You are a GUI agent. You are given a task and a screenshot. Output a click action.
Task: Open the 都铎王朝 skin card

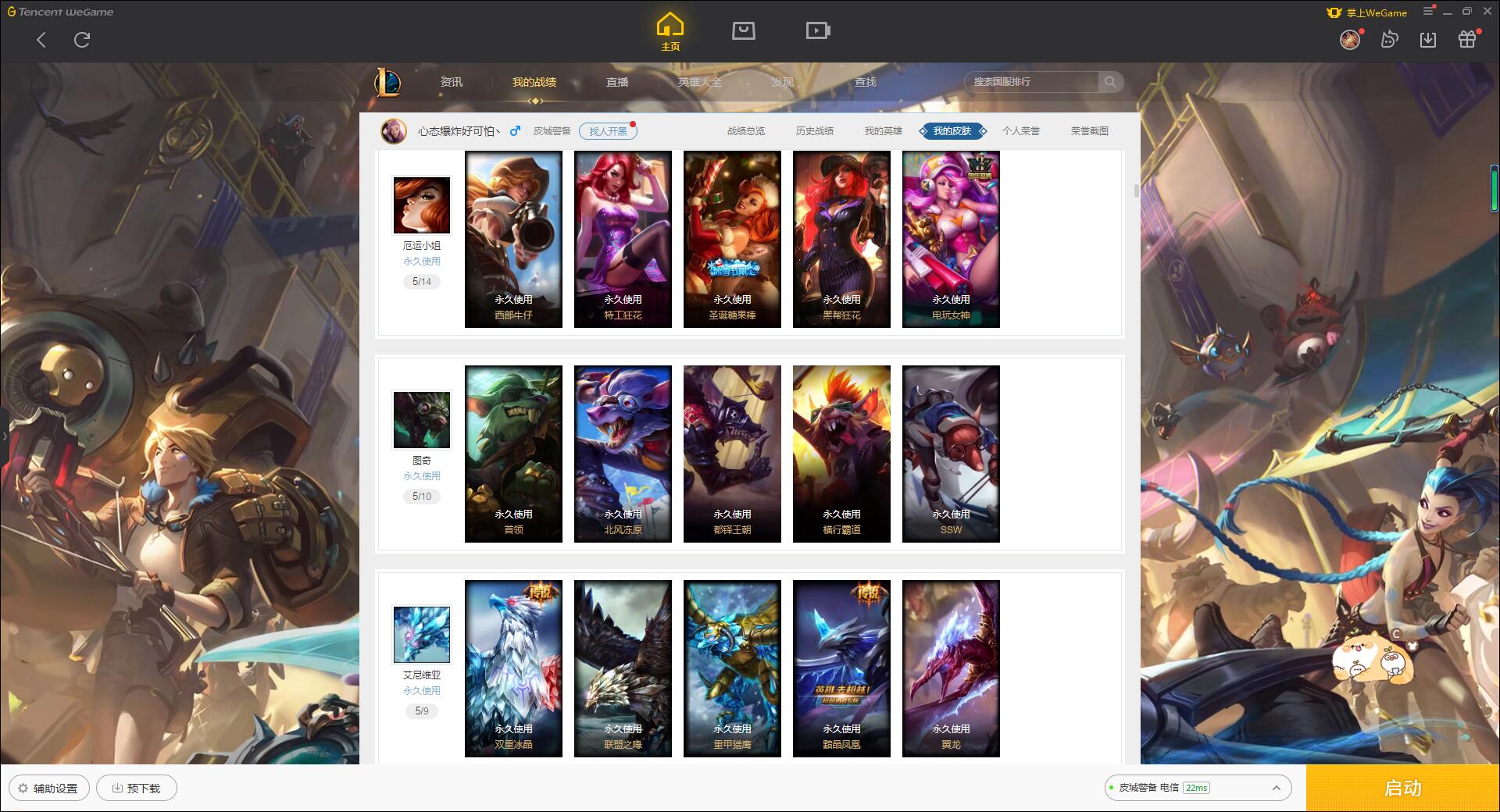[732, 454]
